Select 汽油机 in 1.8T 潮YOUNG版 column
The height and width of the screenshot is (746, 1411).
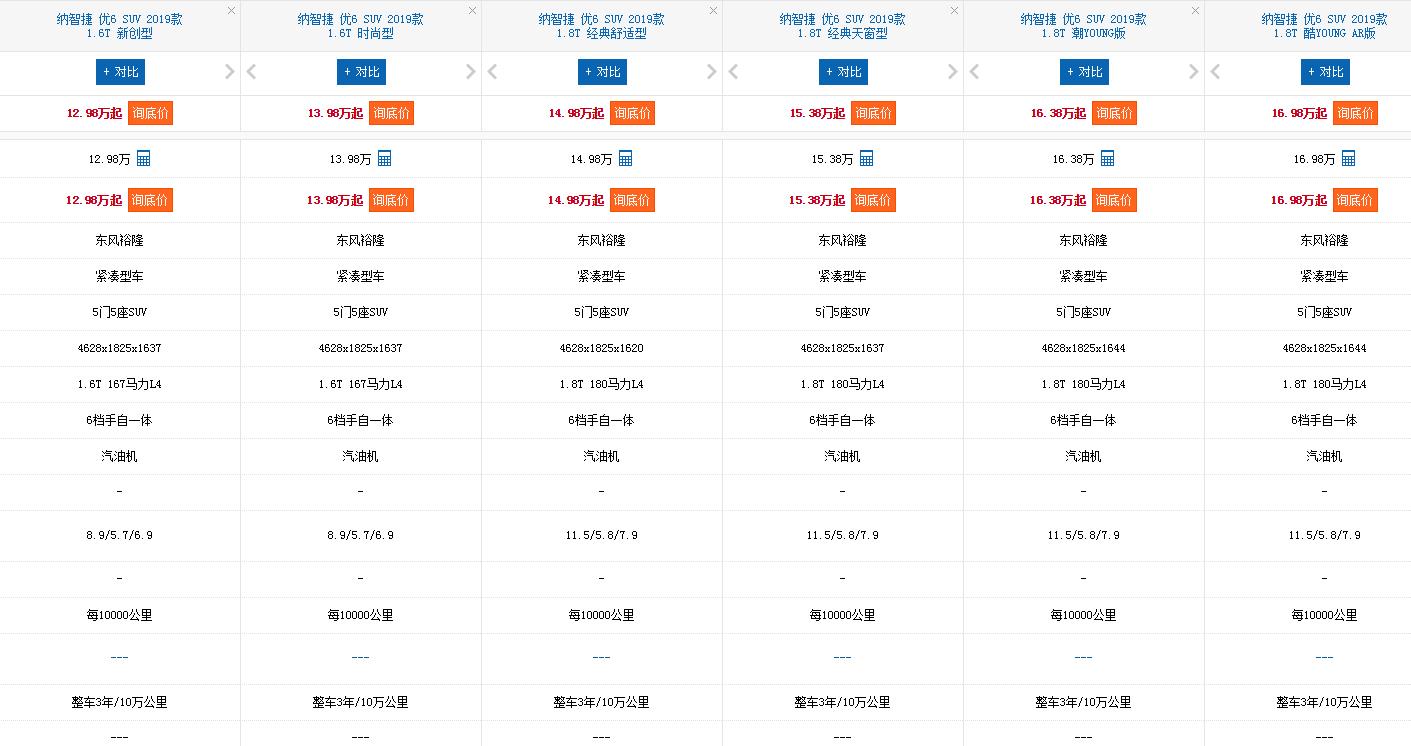pos(1084,456)
